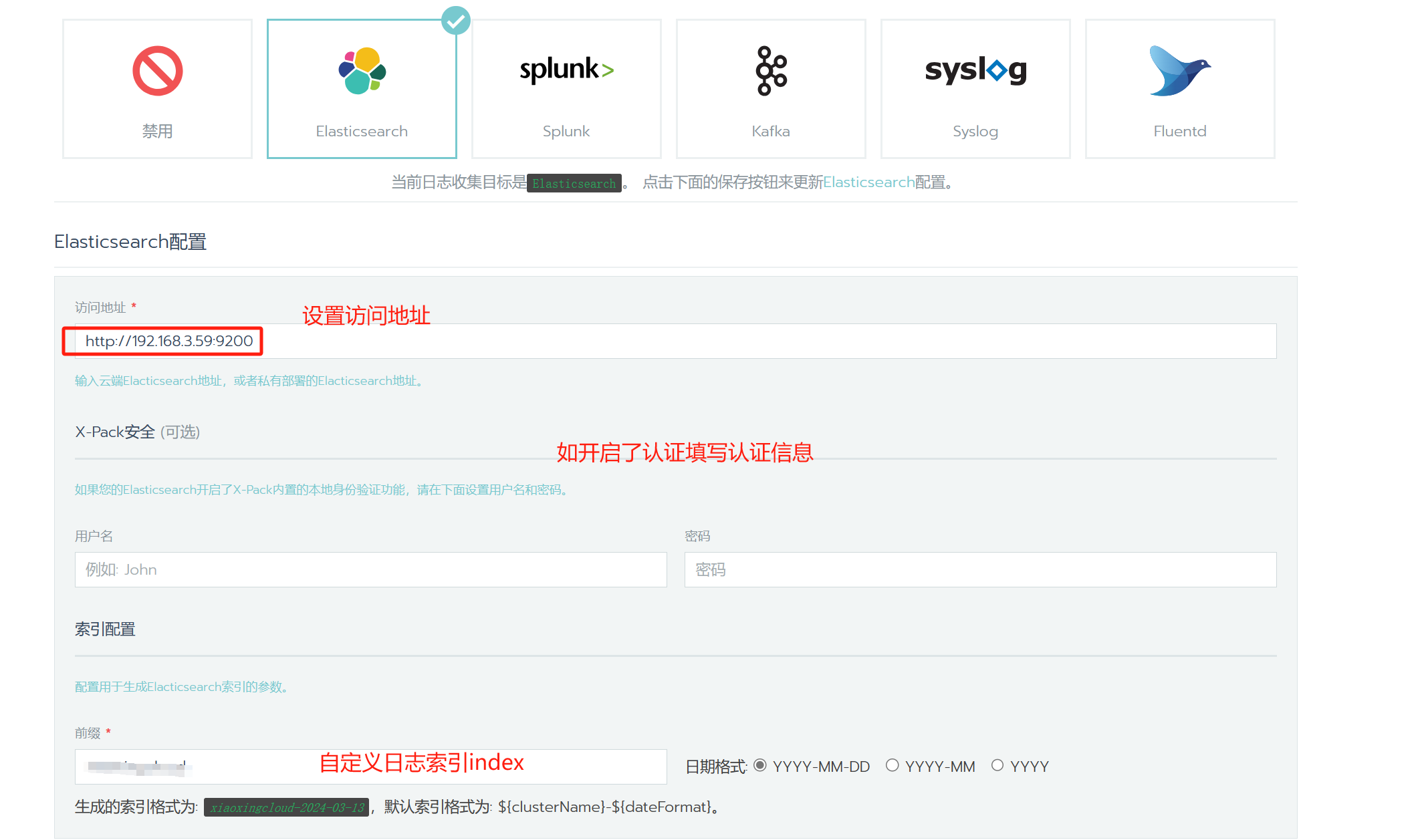
Task: Click the Splunk card label text
Action: click(x=566, y=131)
